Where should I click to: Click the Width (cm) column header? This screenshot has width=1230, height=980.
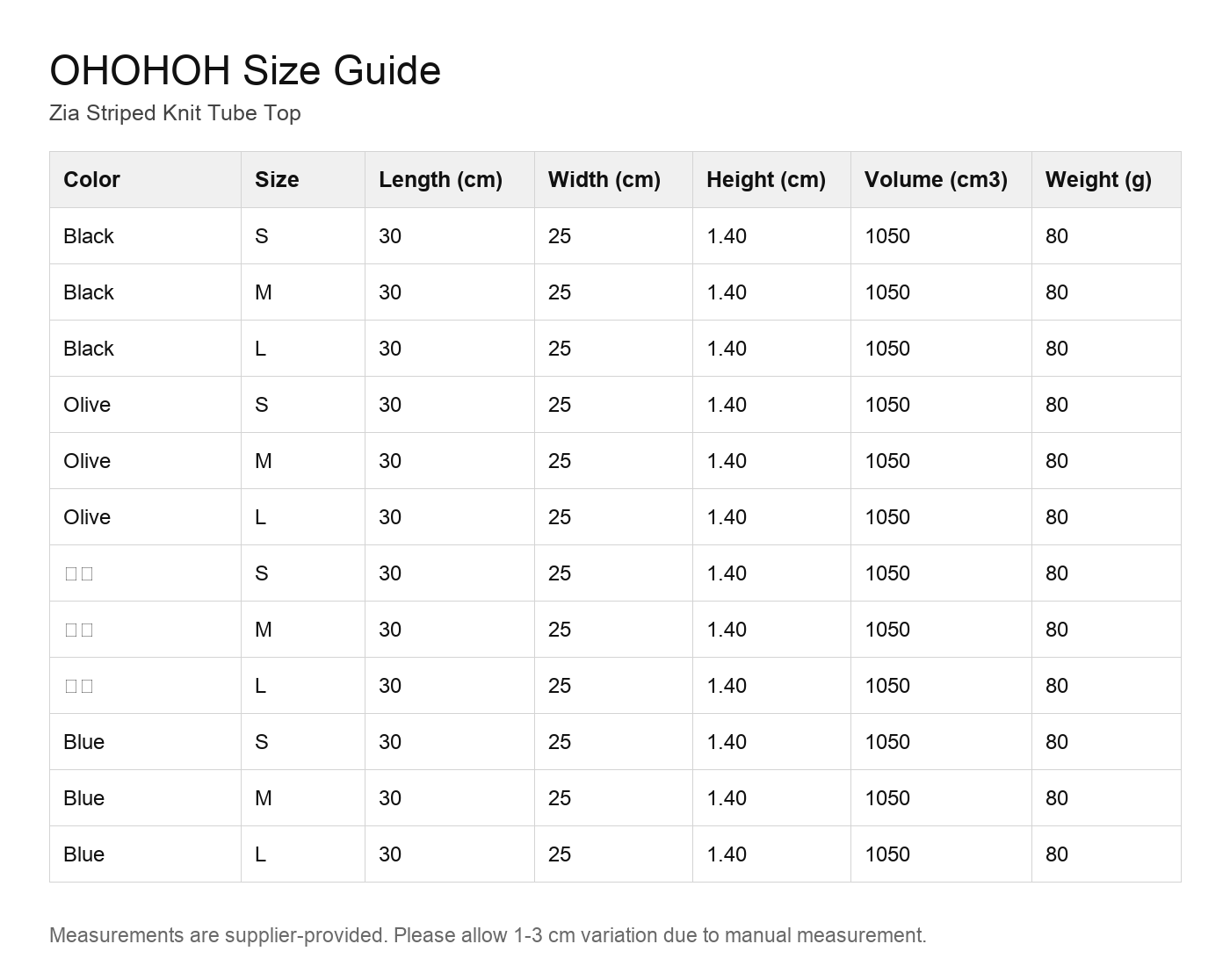pyautogui.click(x=613, y=179)
